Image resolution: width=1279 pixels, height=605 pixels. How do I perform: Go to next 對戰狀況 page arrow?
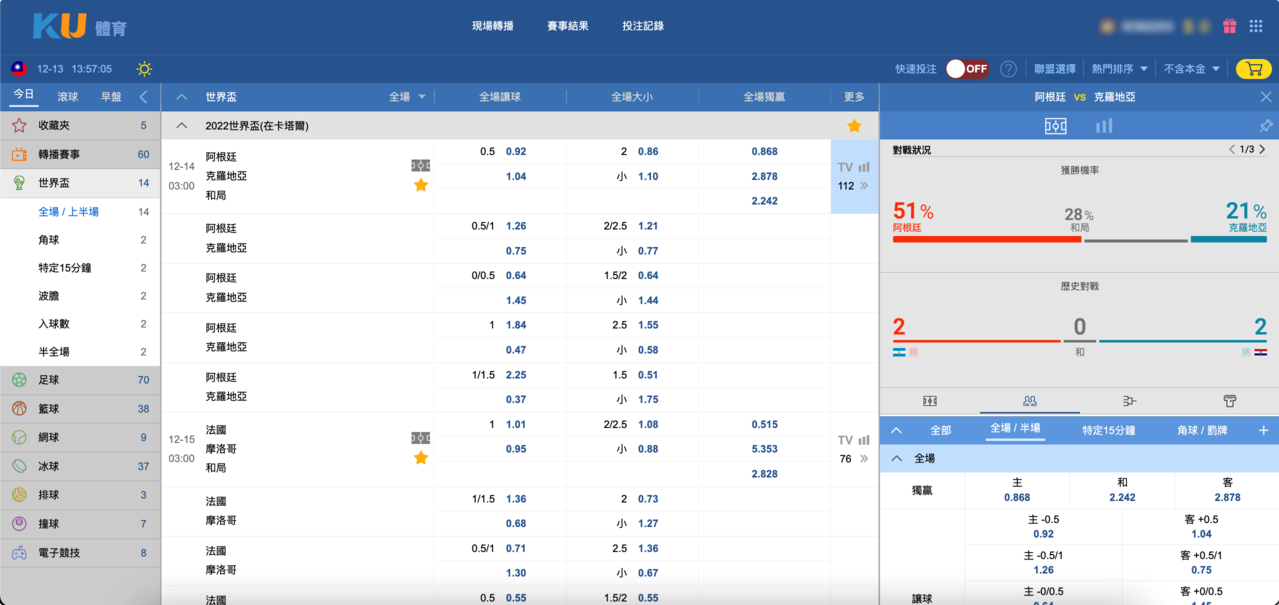1263,150
